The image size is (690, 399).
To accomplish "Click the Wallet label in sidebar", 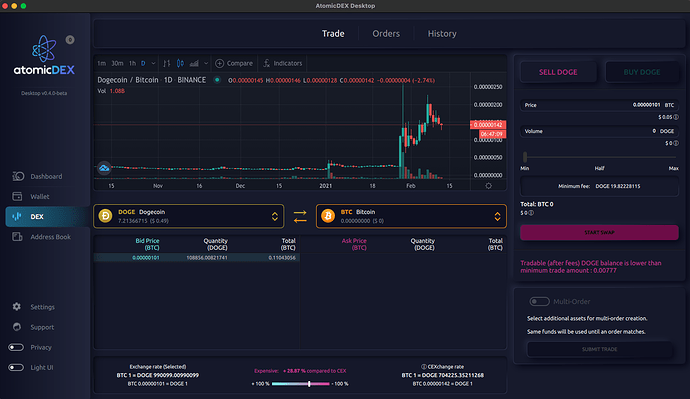I will [40, 197].
